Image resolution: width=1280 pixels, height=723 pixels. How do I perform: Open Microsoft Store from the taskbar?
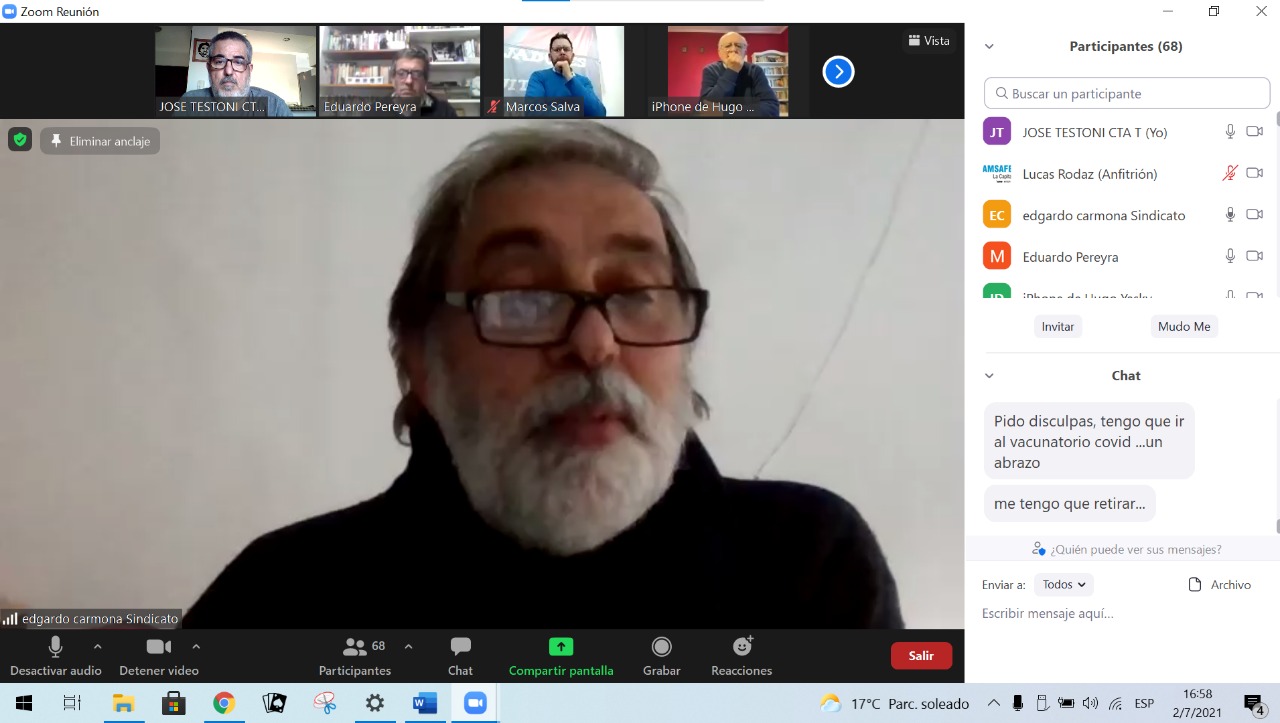[x=173, y=703]
